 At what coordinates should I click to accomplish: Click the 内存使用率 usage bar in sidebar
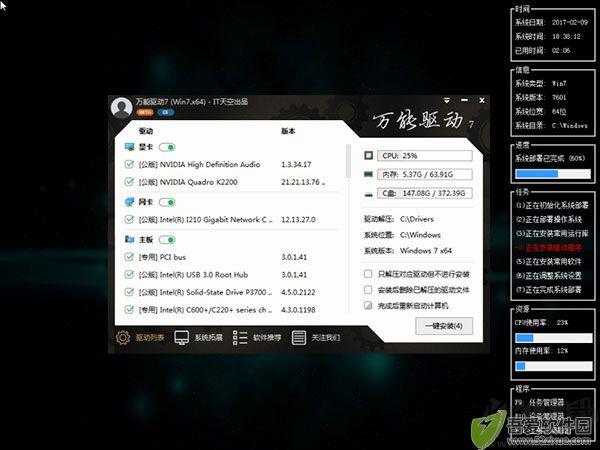[x=554, y=366]
